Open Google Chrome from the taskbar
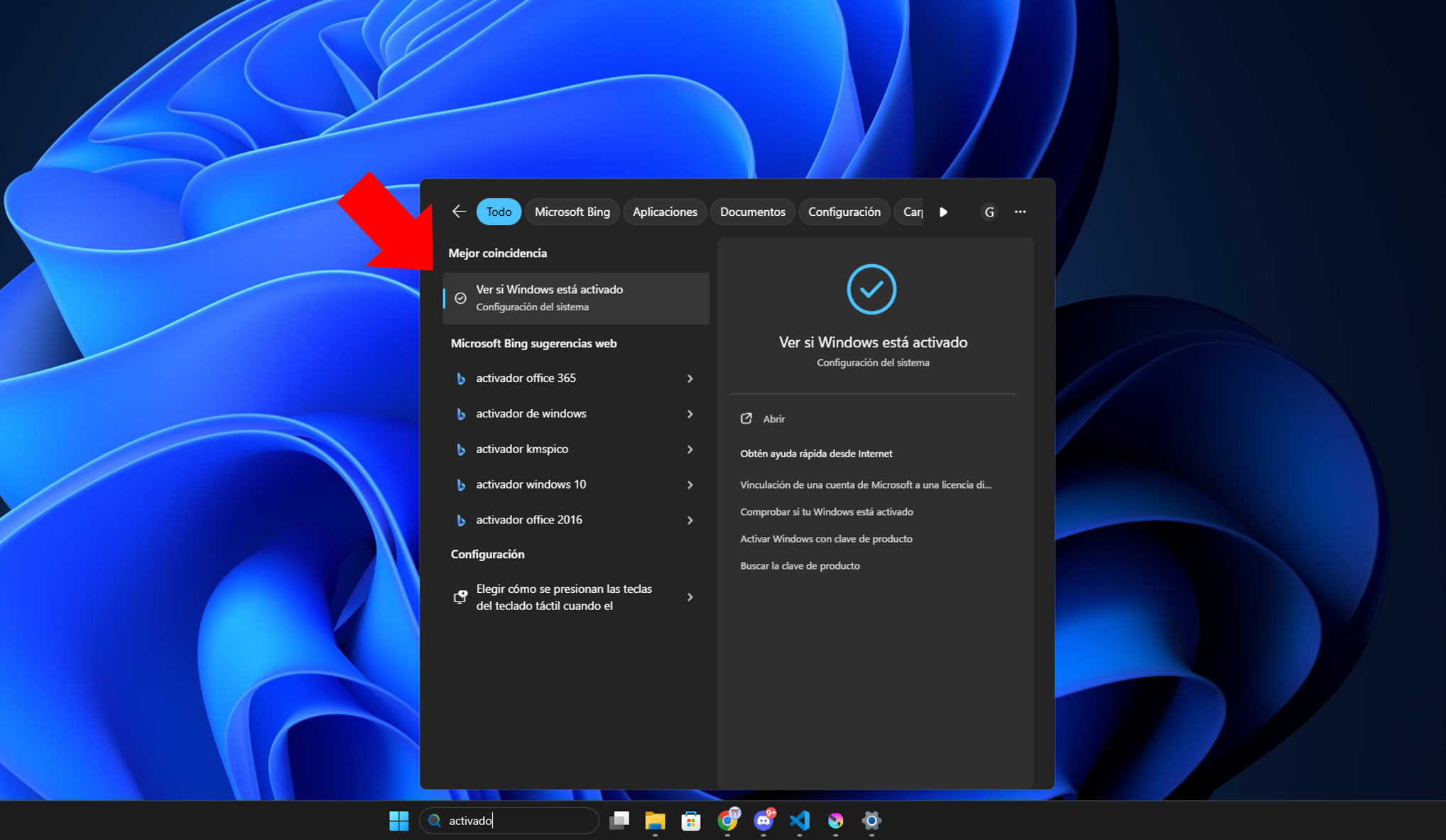This screenshot has width=1446, height=840. [727, 821]
